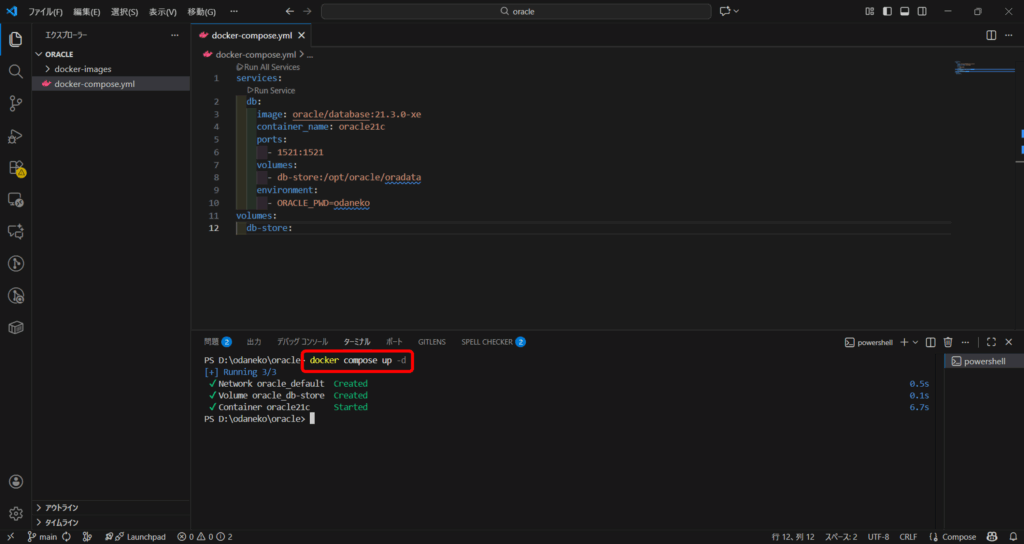Toggle the primary sidebar visibility

[886, 11]
